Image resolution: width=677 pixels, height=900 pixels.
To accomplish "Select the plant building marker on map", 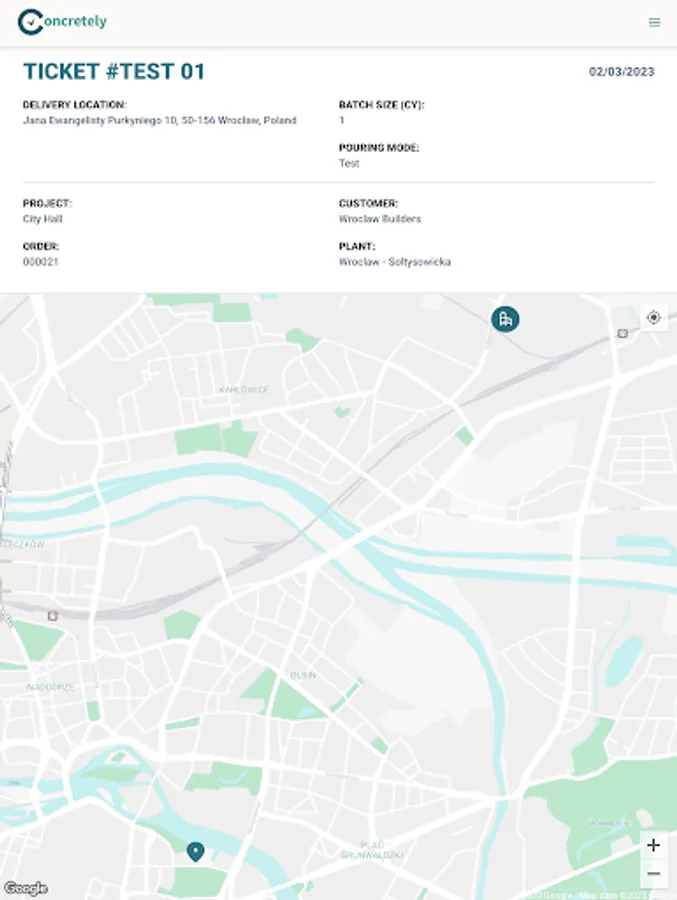I will [x=505, y=319].
